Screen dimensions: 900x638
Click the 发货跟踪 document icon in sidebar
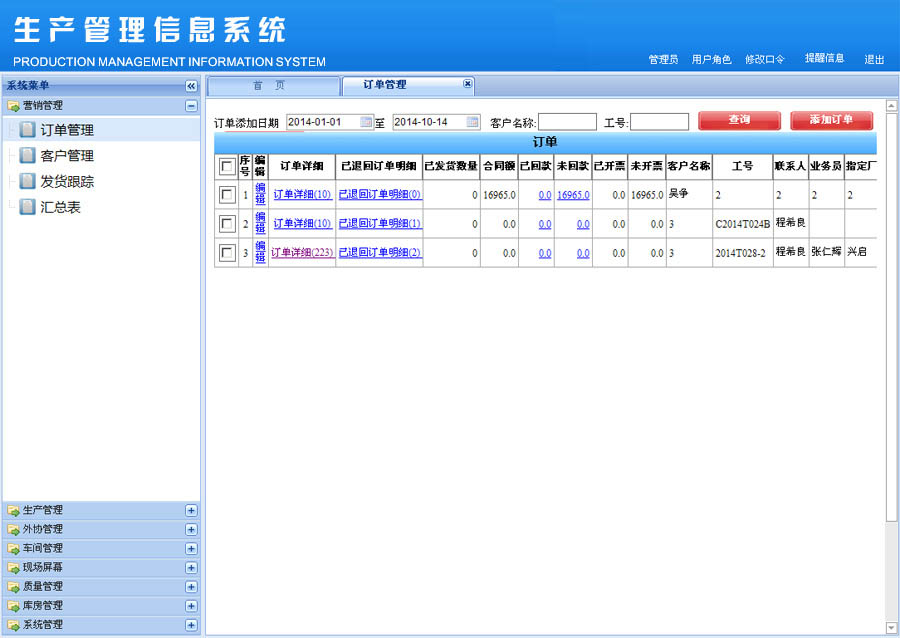(x=27, y=182)
